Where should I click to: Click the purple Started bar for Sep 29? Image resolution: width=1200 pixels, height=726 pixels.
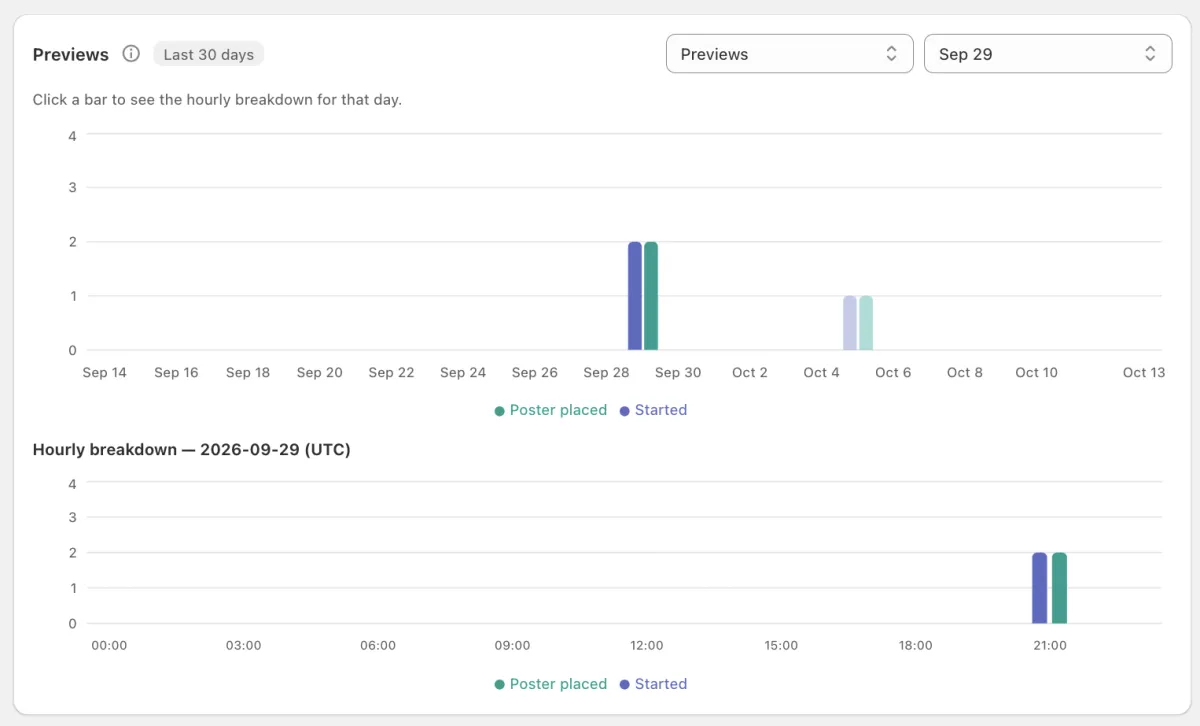point(635,296)
